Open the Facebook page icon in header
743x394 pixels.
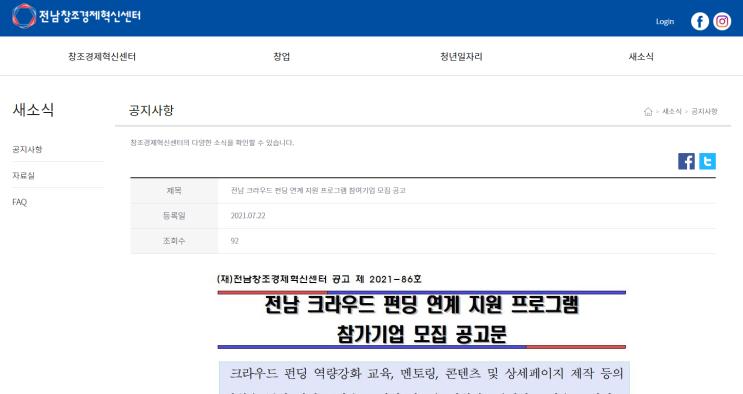click(x=699, y=21)
